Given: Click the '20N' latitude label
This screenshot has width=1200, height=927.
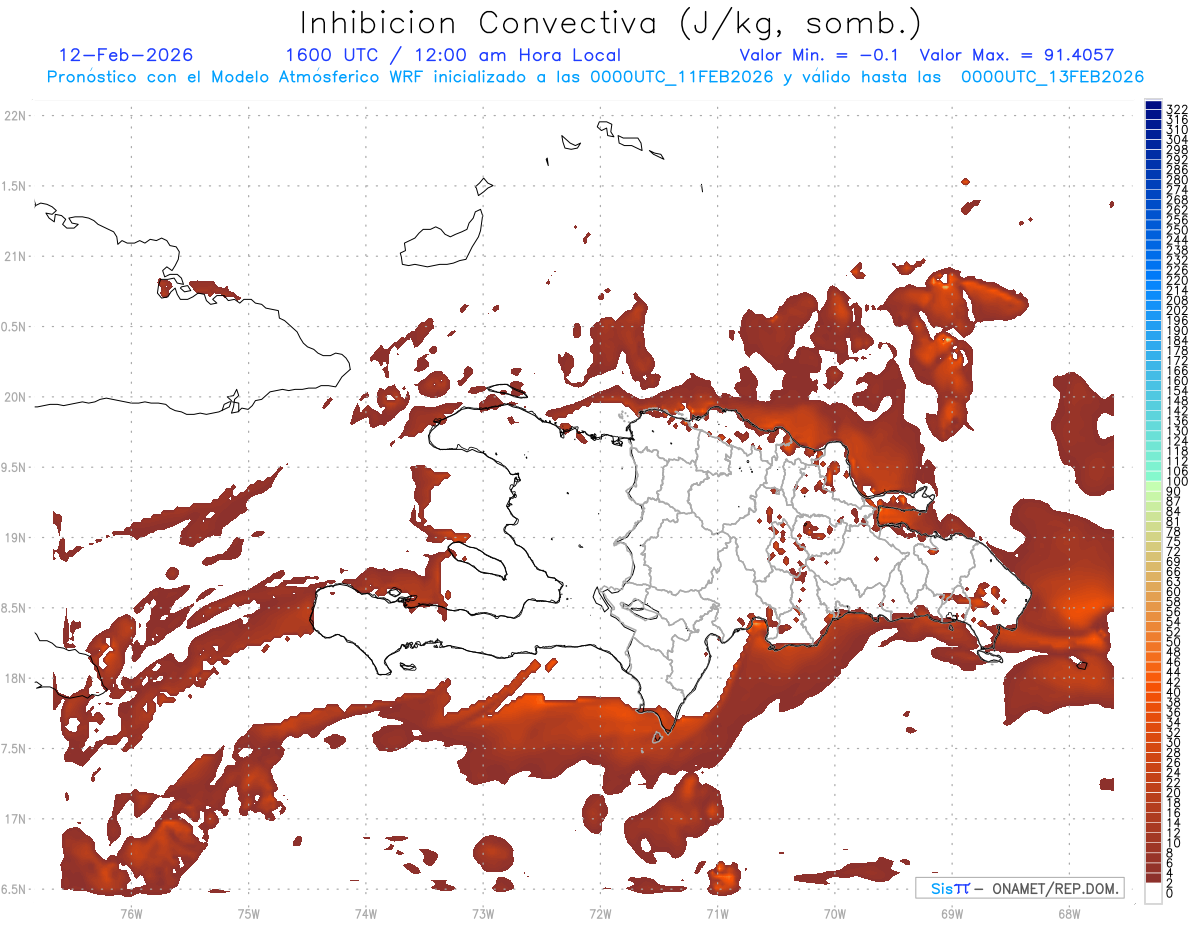Looking at the screenshot, I should [15, 397].
